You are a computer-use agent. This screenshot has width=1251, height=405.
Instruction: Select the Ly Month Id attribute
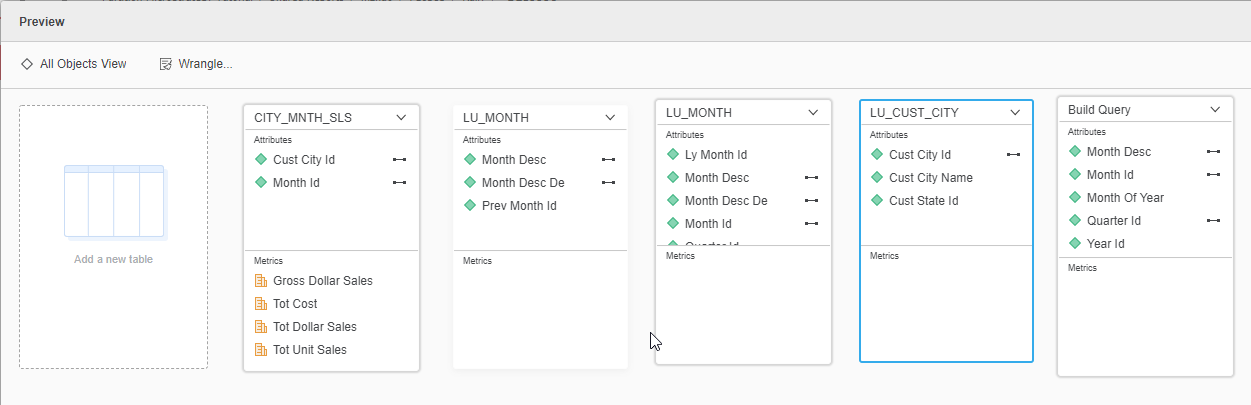coord(715,155)
